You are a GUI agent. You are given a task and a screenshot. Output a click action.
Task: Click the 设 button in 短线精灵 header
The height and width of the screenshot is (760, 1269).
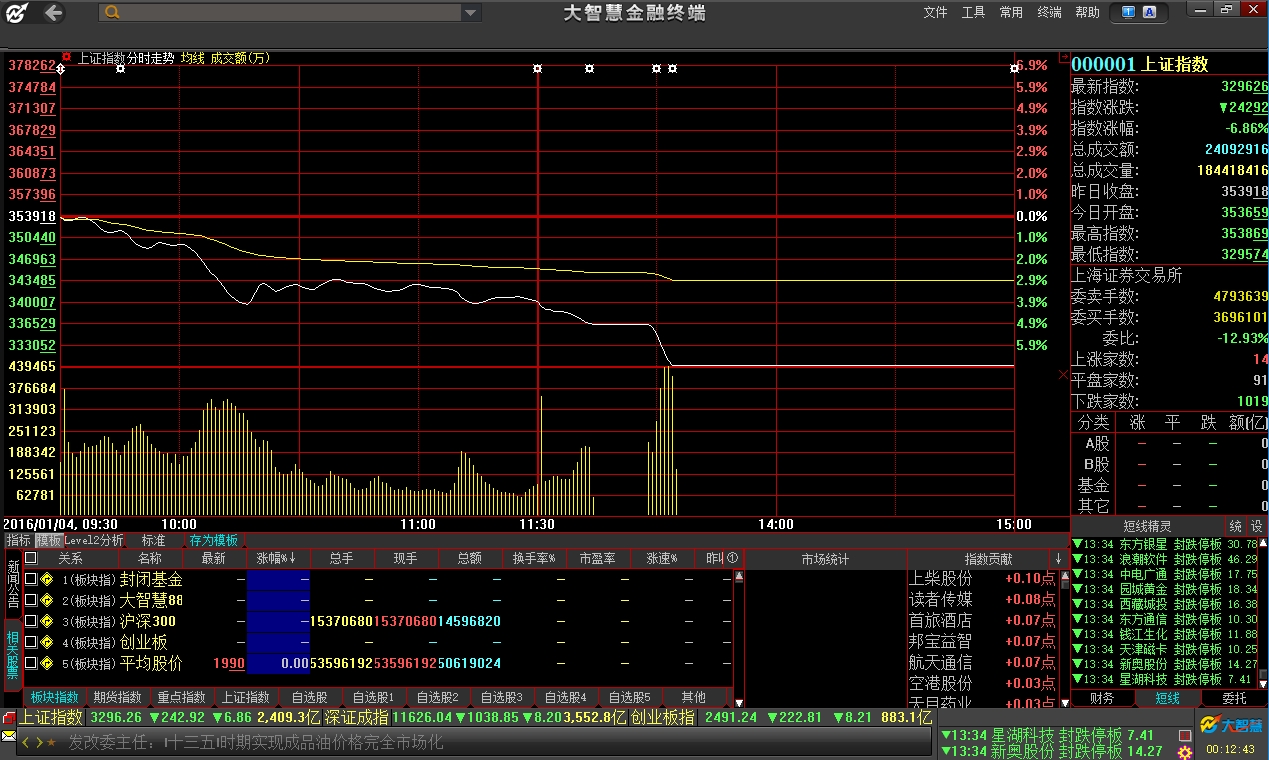pyautogui.click(x=1257, y=526)
